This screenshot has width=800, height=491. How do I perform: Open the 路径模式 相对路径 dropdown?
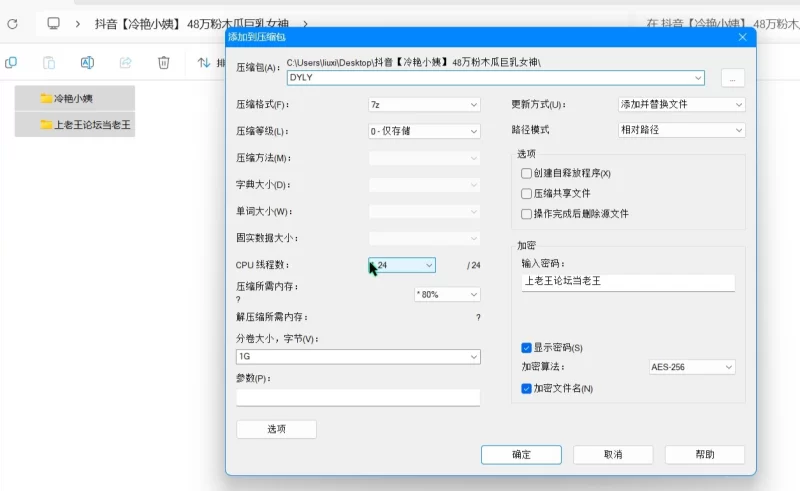682,130
